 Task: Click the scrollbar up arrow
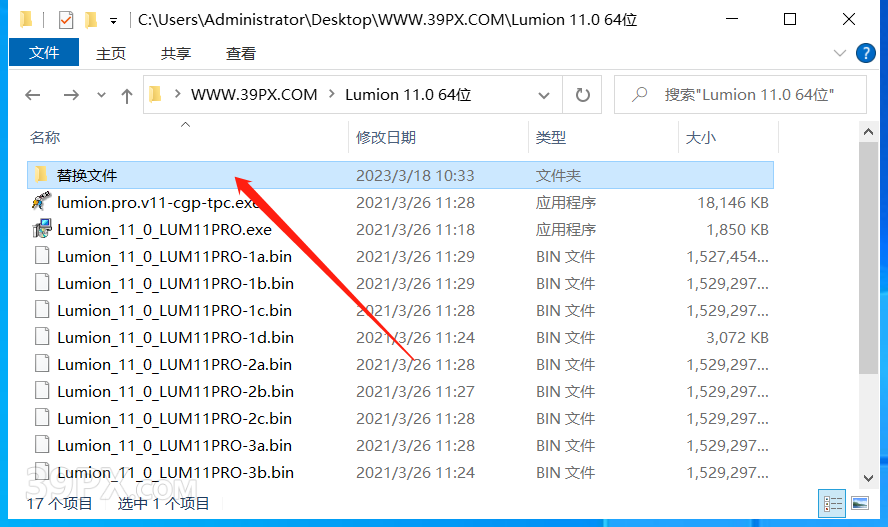[868, 132]
